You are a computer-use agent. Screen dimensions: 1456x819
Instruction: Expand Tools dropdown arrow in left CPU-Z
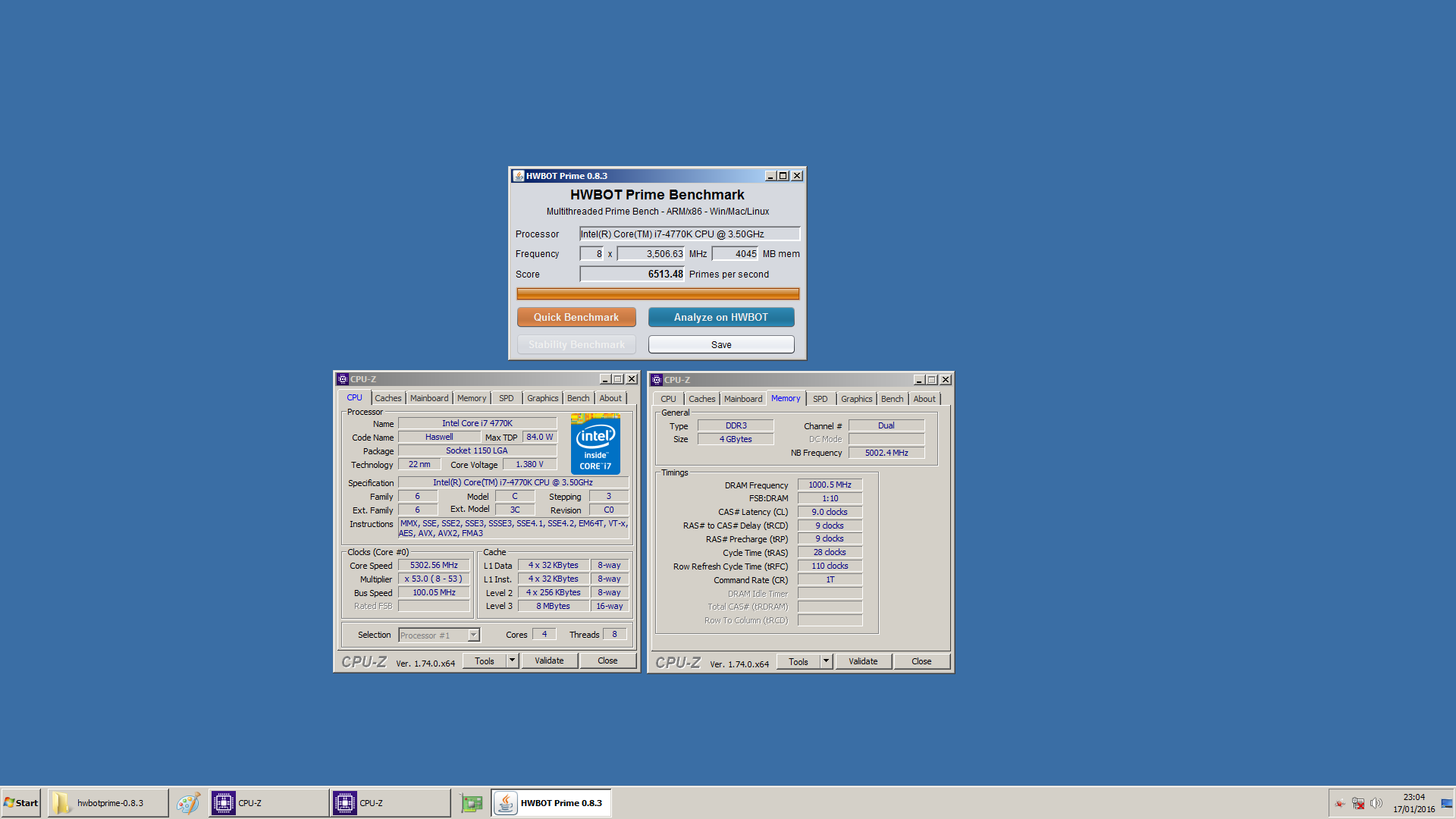click(512, 661)
